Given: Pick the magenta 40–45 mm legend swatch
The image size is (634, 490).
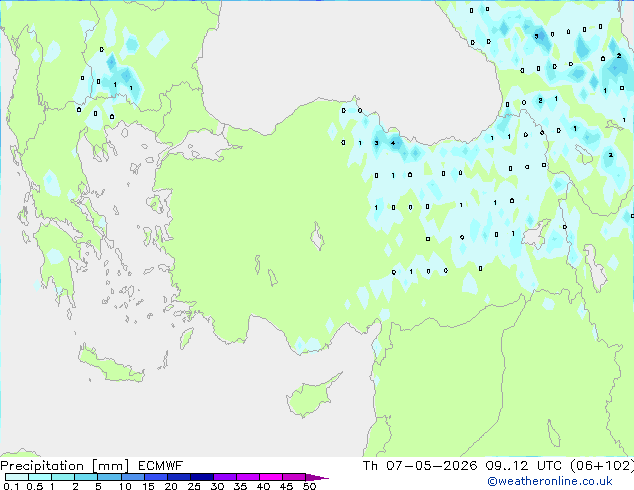Looking at the screenshot, I should (271, 477).
